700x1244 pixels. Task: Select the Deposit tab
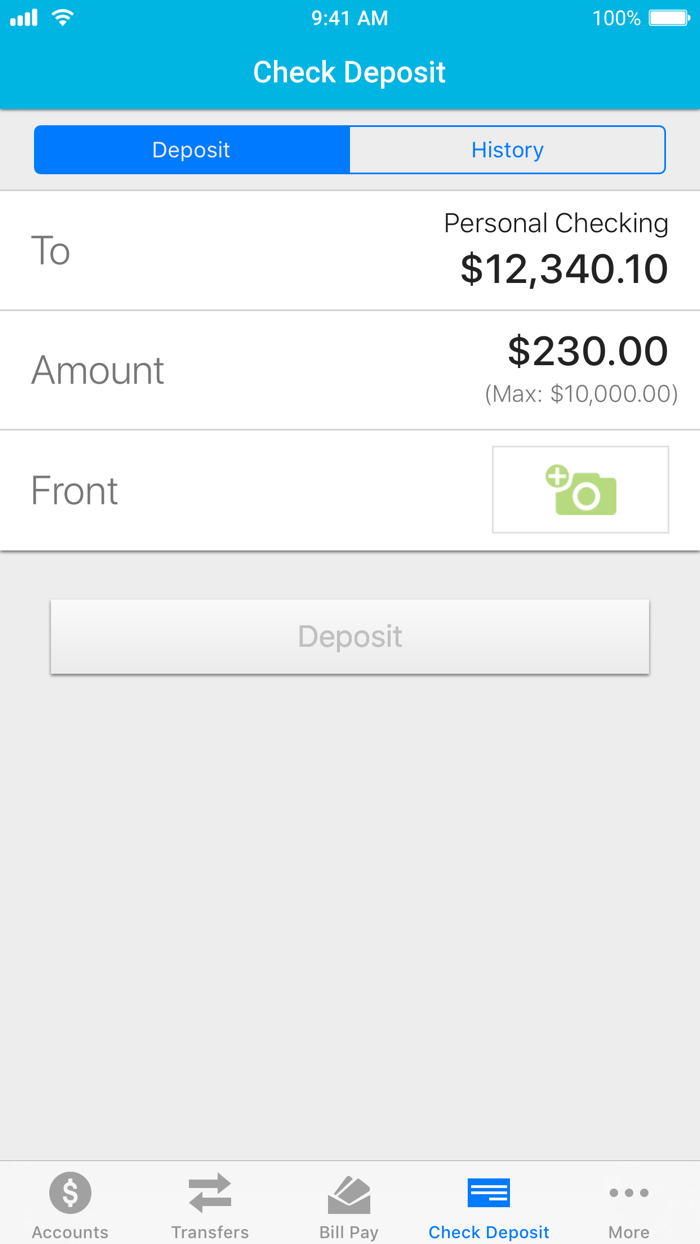[190, 149]
